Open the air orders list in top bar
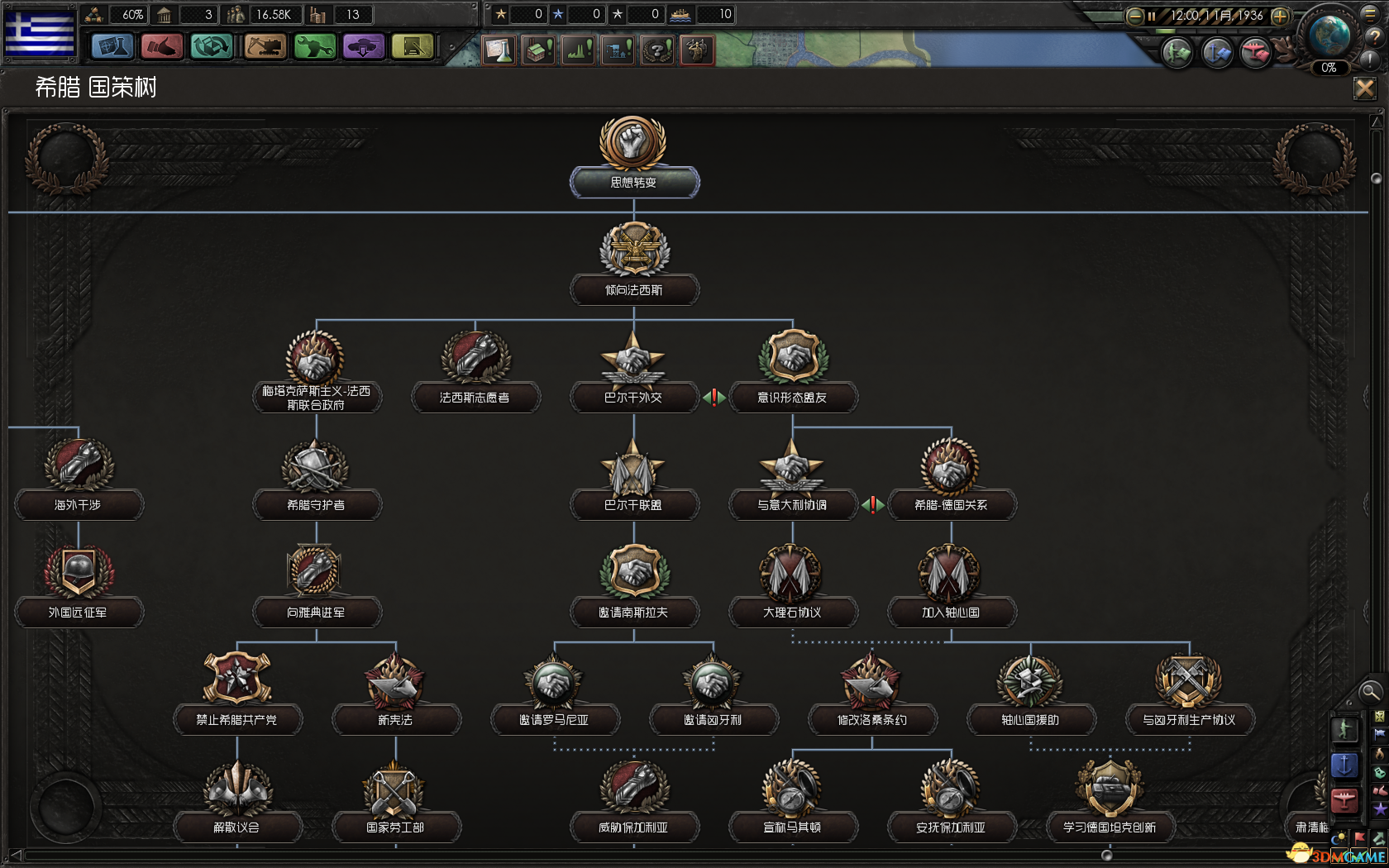 click(1255, 54)
